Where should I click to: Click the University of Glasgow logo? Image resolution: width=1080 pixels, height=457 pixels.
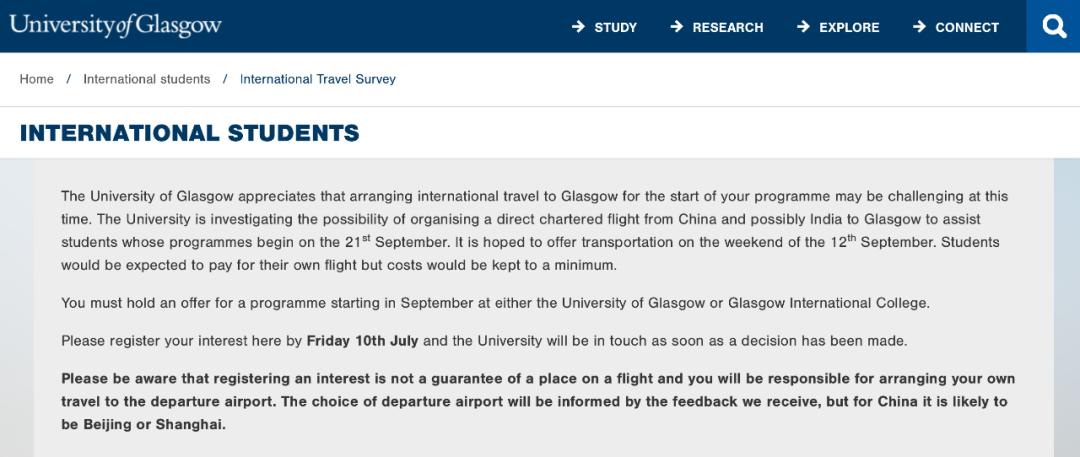tap(116, 25)
